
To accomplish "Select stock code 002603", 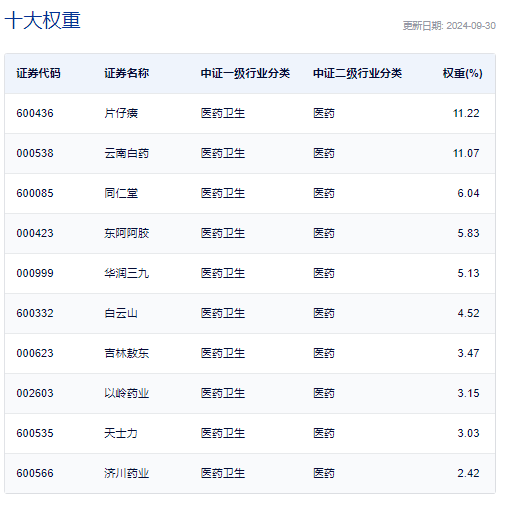I will (35, 393).
